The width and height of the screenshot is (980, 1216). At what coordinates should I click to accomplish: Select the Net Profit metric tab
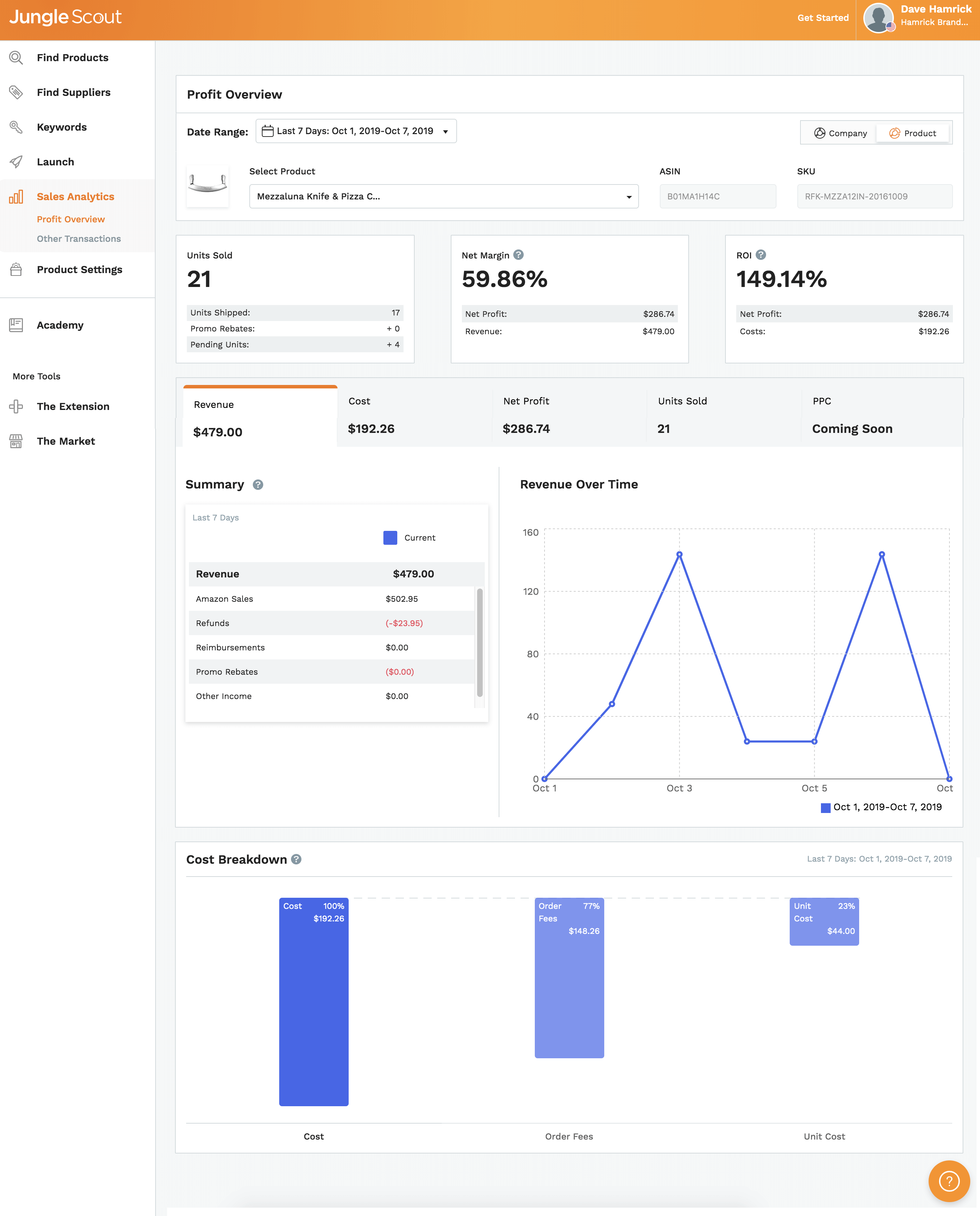point(569,416)
